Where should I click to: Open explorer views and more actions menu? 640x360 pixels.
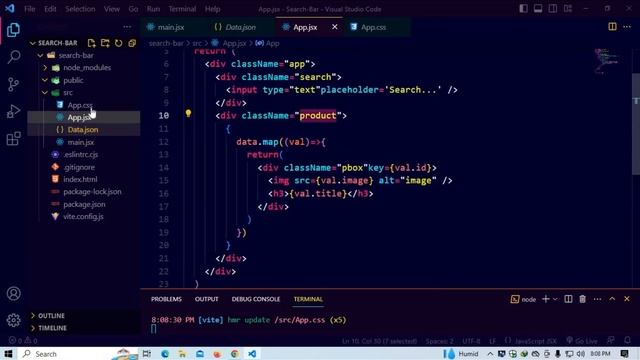point(127,27)
